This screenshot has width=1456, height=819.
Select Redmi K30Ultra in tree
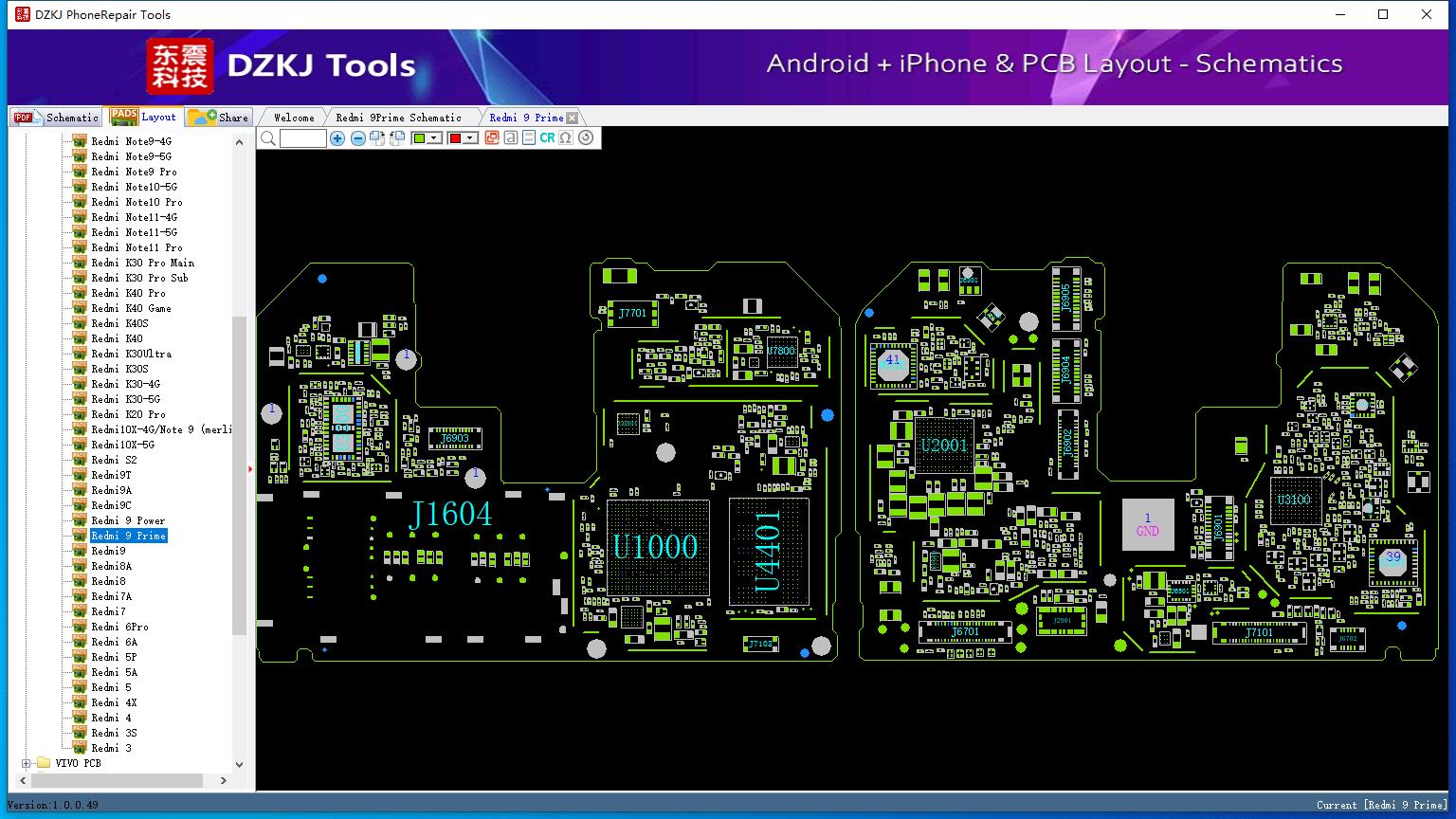131,354
